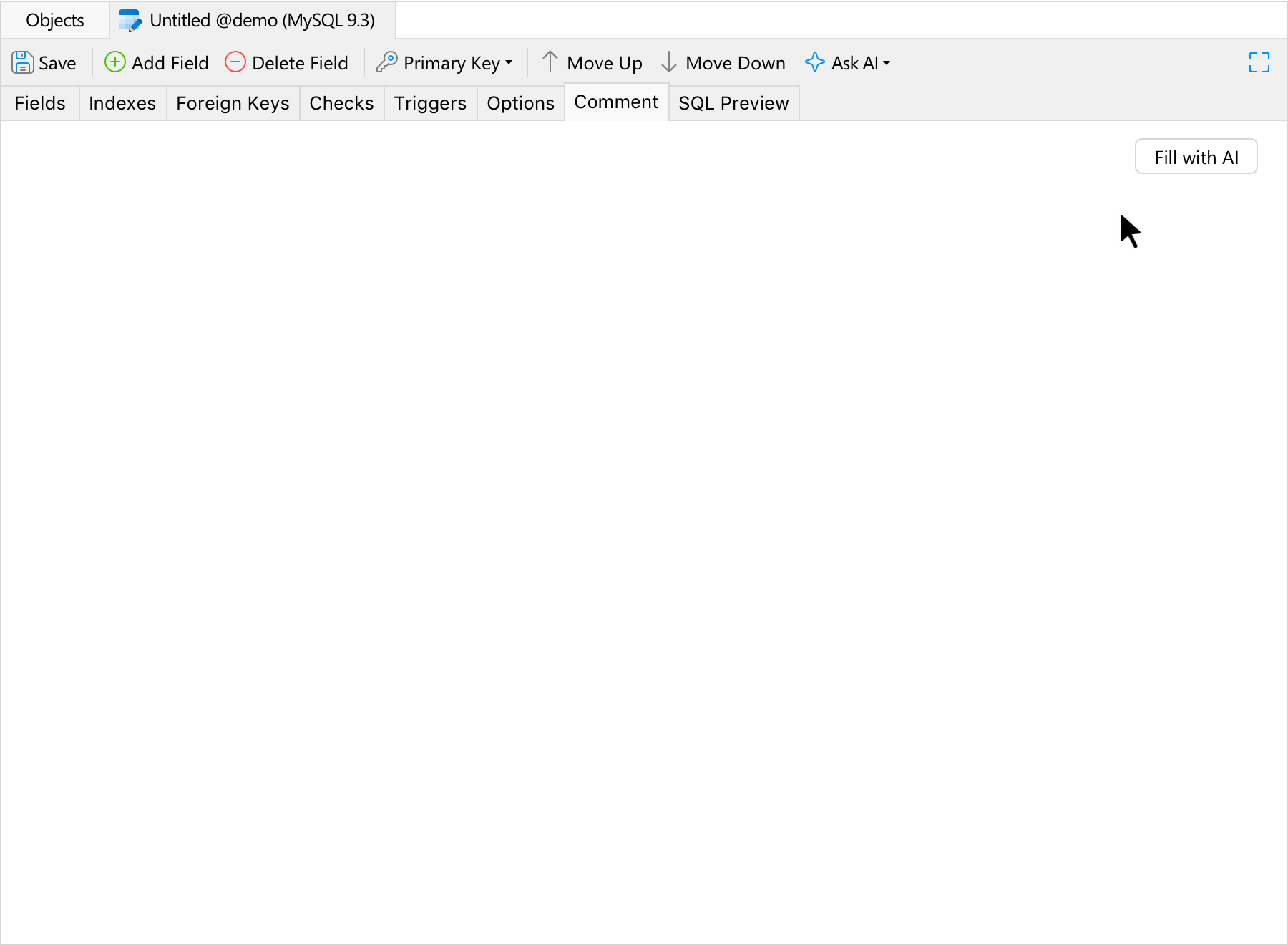Click the Fill with AI button
This screenshot has height=945, width=1288.
(x=1196, y=157)
